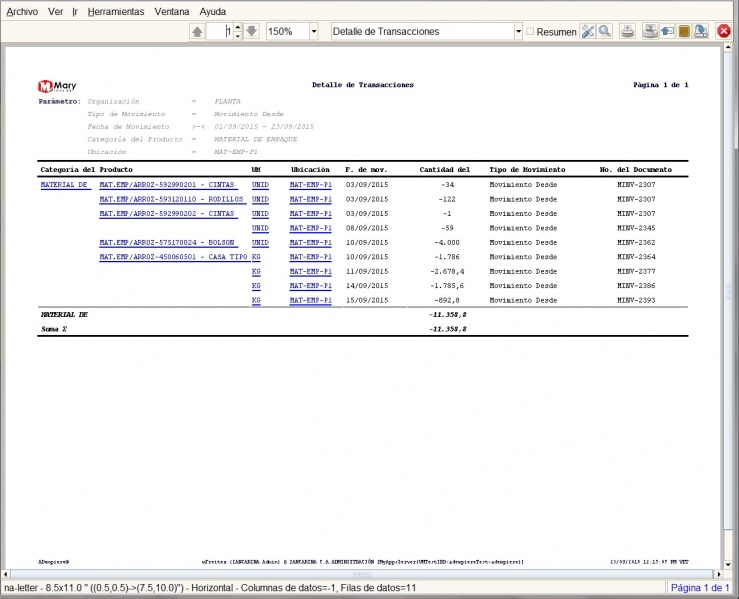
Task: Select document number MINV-2386
Action: (636, 286)
